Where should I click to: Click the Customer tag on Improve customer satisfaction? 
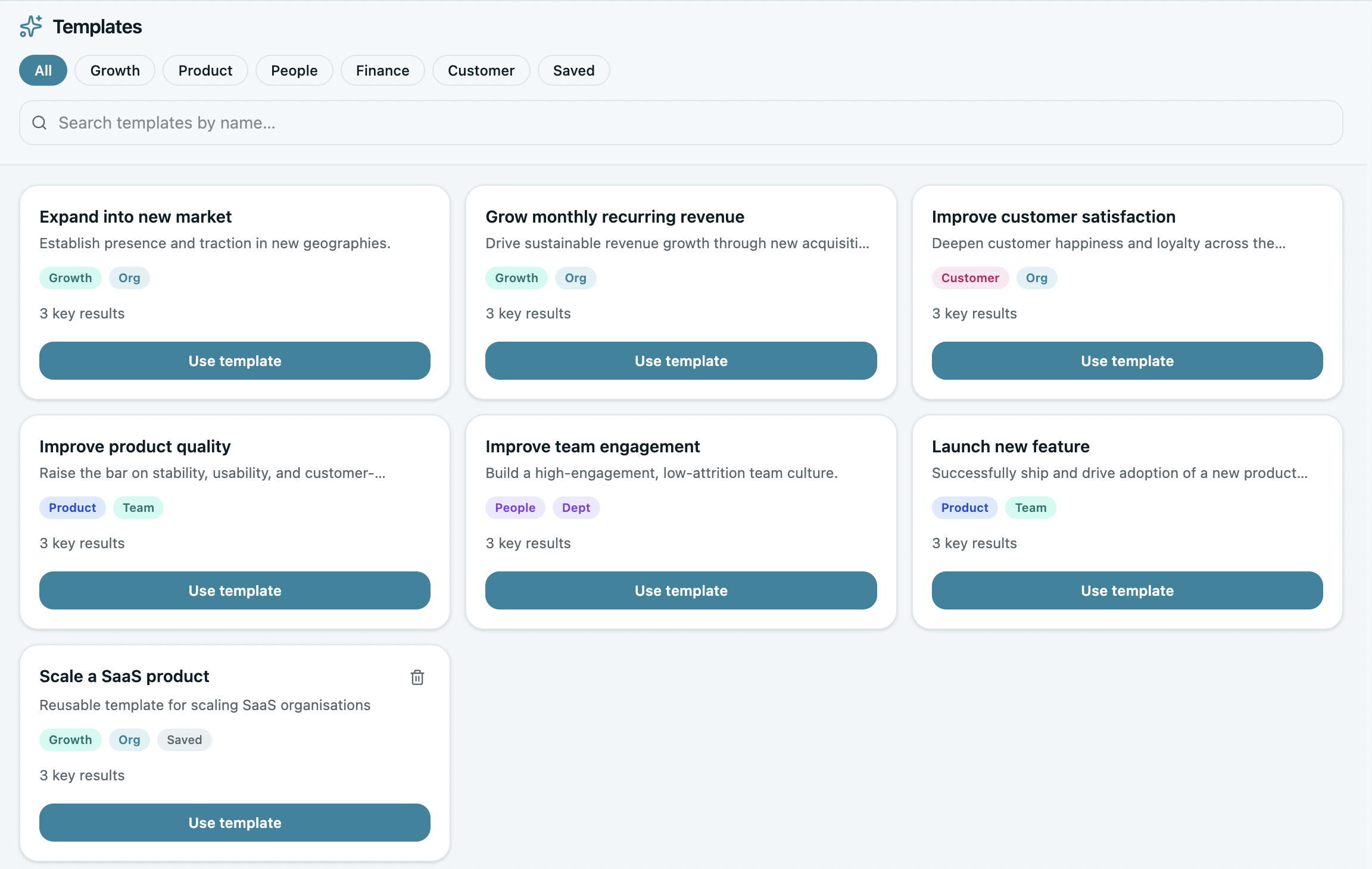coord(970,278)
